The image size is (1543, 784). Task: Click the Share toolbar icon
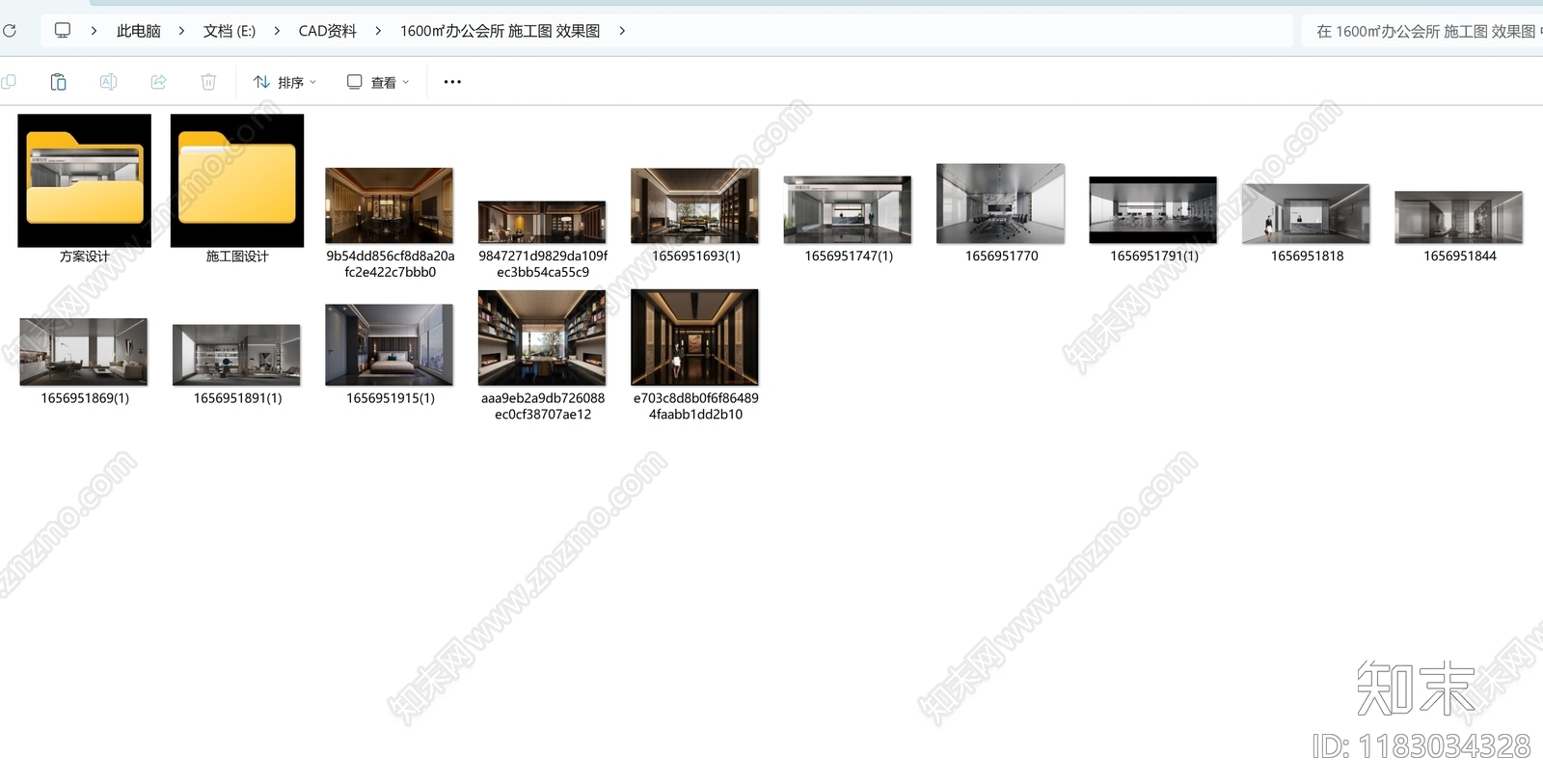[x=158, y=82]
